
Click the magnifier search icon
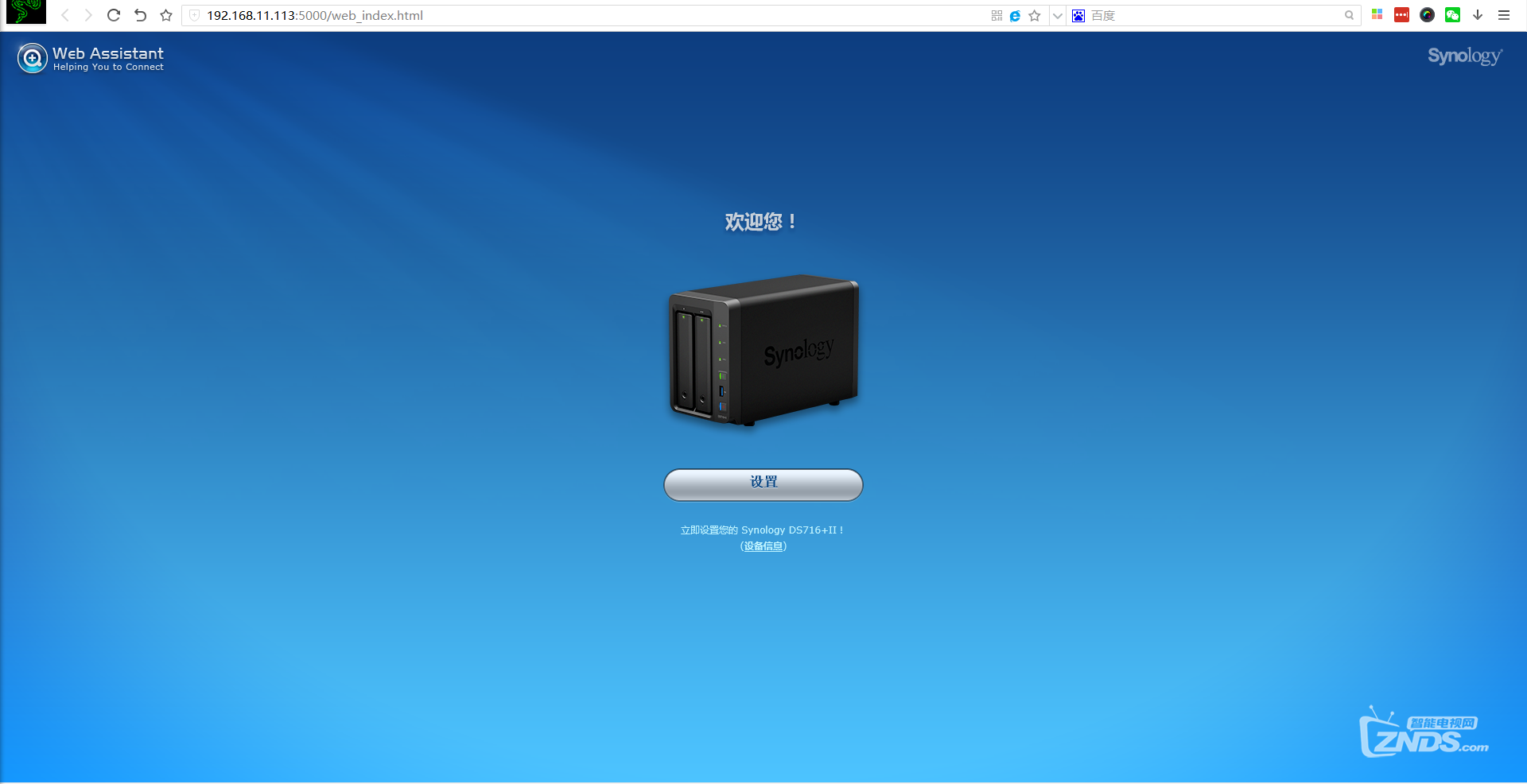pyautogui.click(x=1350, y=15)
